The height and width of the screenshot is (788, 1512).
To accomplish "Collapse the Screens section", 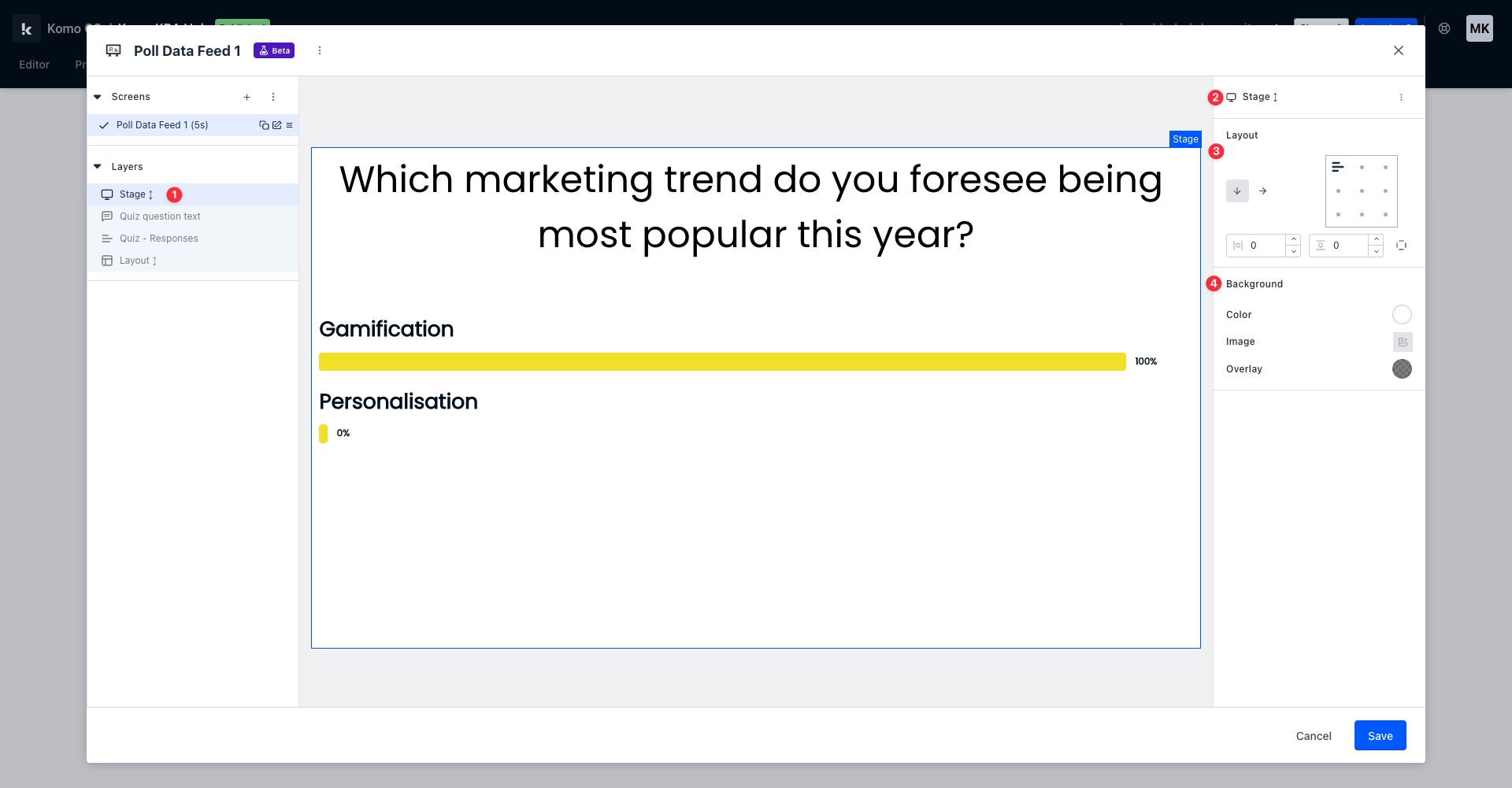I will (x=98, y=97).
